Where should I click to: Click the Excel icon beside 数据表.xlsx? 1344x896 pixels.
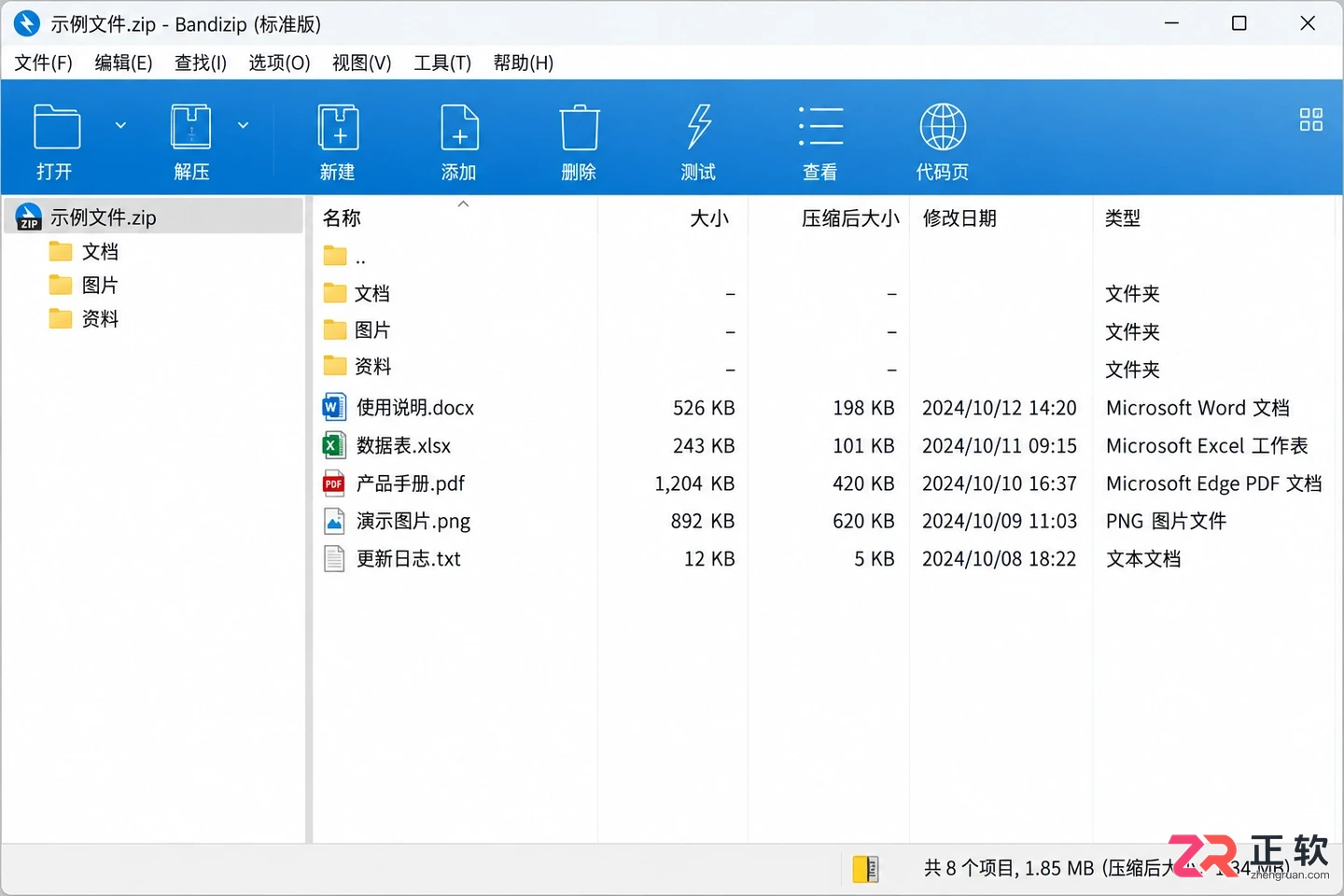pyautogui.click(x=334, y=445)
